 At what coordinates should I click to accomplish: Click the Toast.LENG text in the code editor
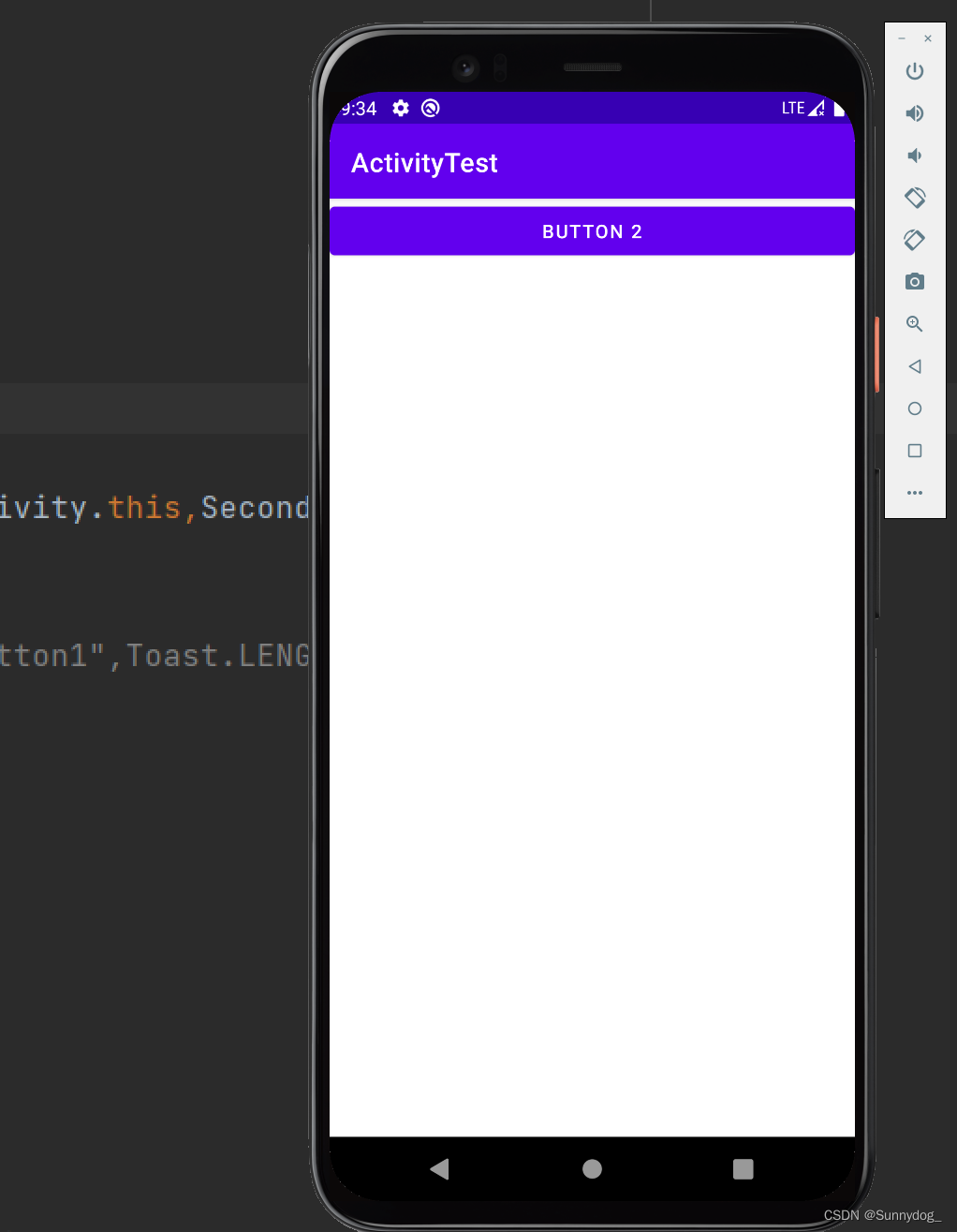point(218,656)
